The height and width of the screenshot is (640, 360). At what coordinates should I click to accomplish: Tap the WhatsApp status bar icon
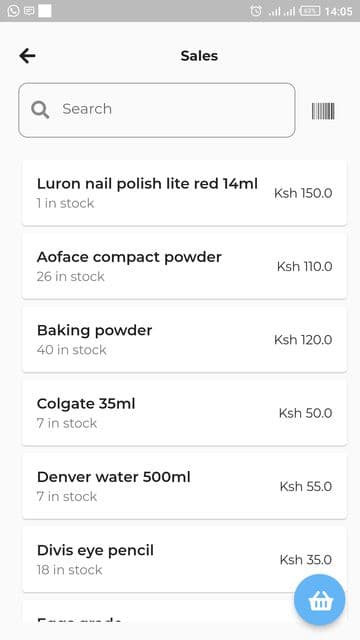pos(13,11)
